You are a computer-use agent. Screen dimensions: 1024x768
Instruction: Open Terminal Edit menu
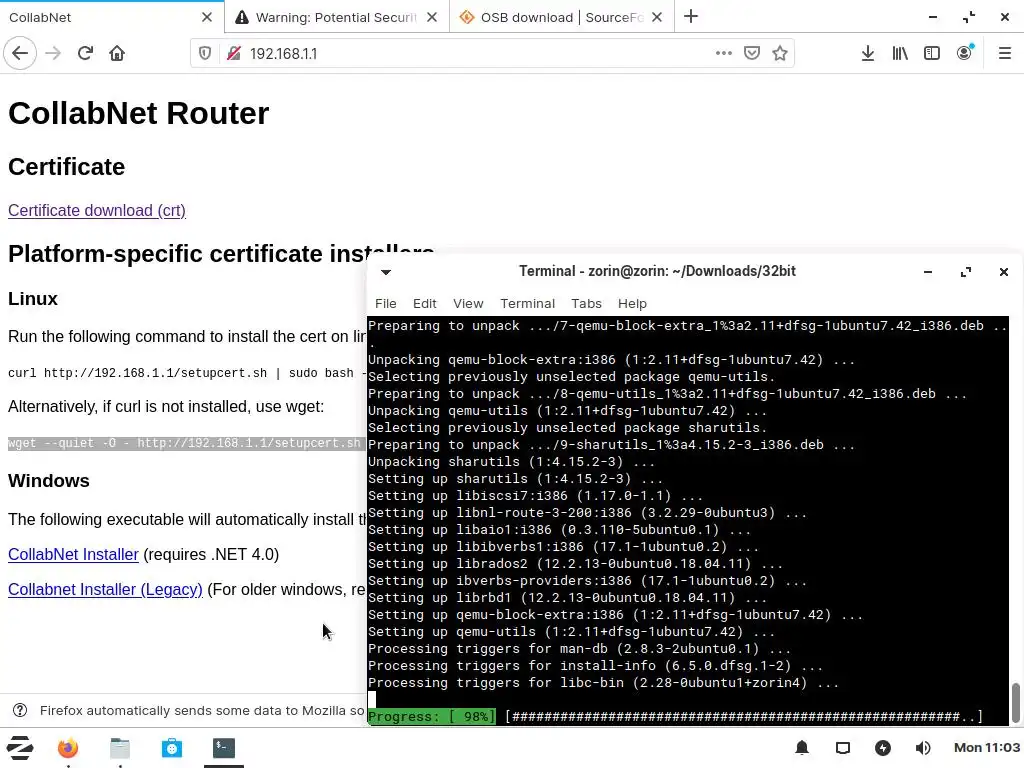click(424, 304)
